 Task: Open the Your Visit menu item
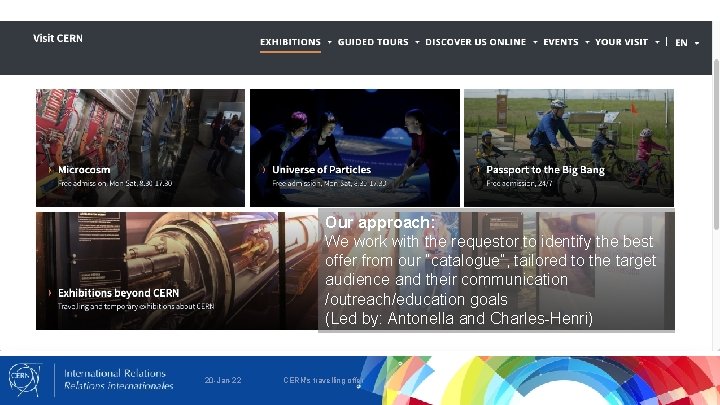[x=621, y=42]
